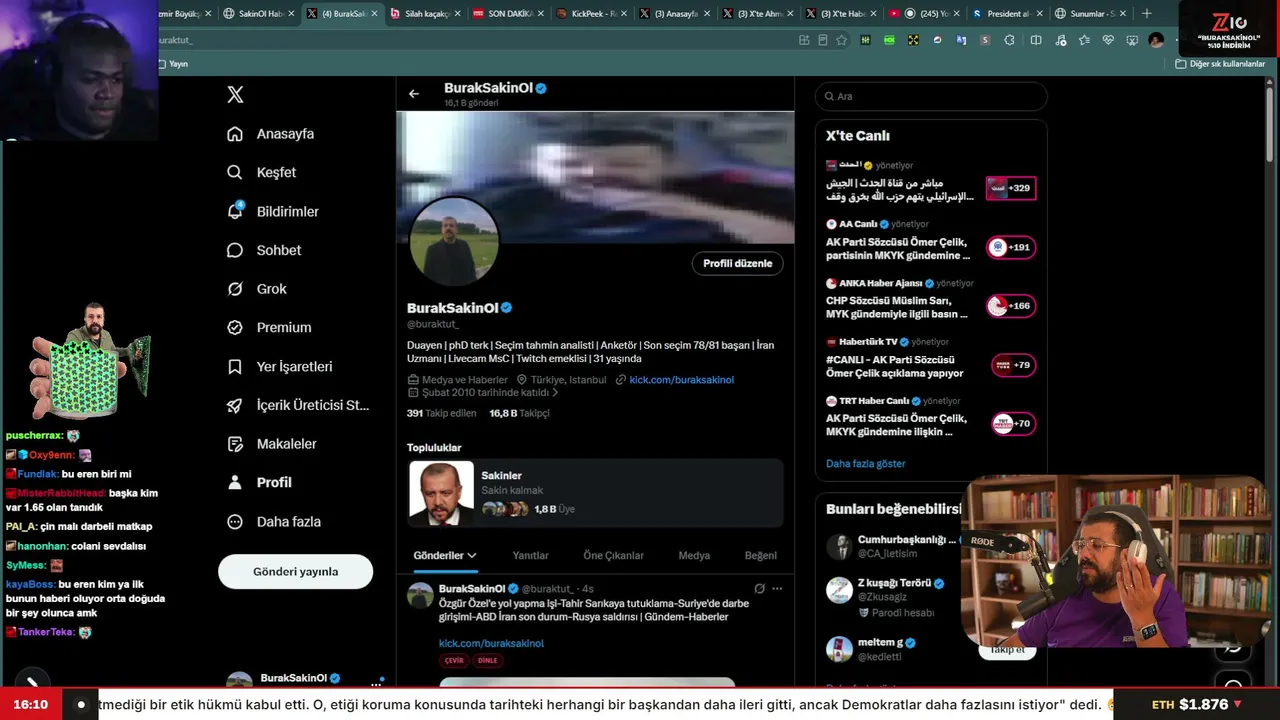The height and width of the screenshot is (720, 1280).
Task: Go to Profil in the sidebar
Action: pyautogui.click(x=259, y=482)
